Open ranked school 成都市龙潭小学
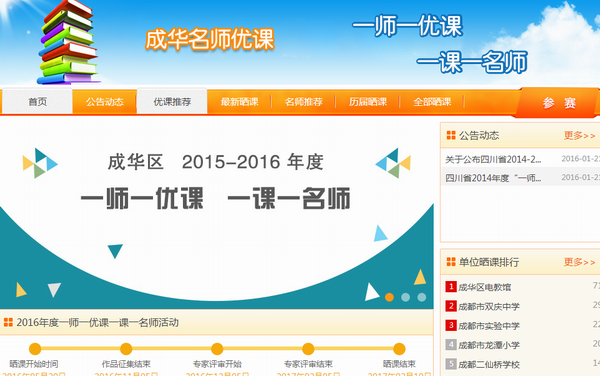600x376 pixels. tap(489, 345)
